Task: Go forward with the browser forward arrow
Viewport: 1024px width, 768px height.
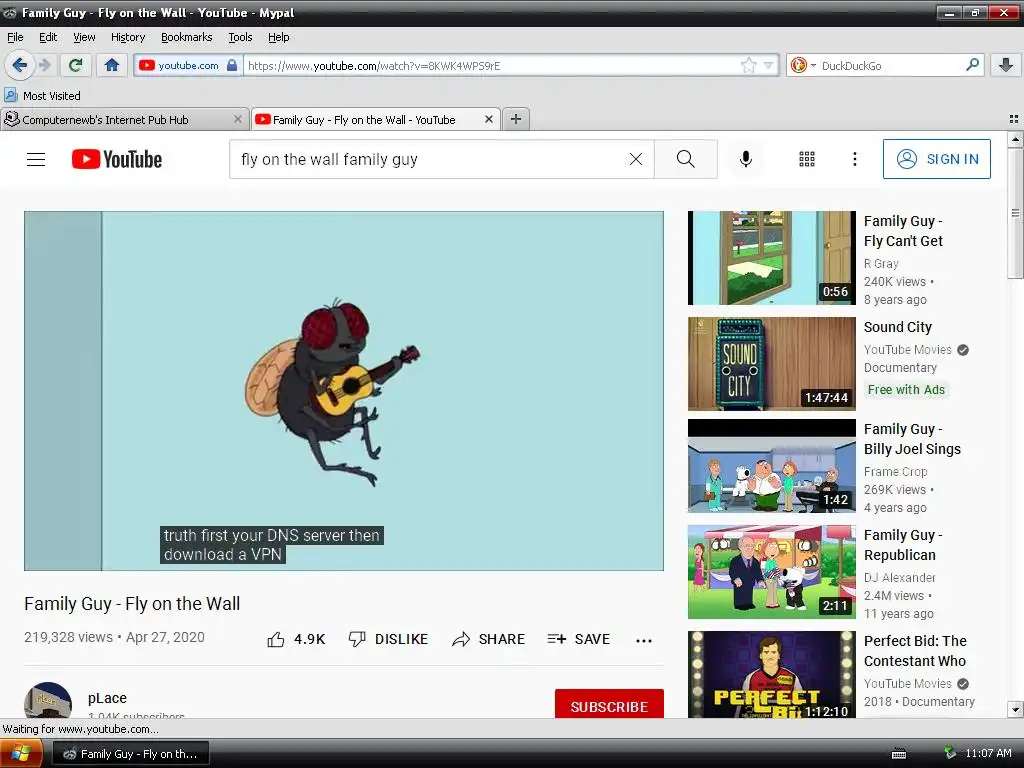Action: pyautogui.click(x=44, y=65)
